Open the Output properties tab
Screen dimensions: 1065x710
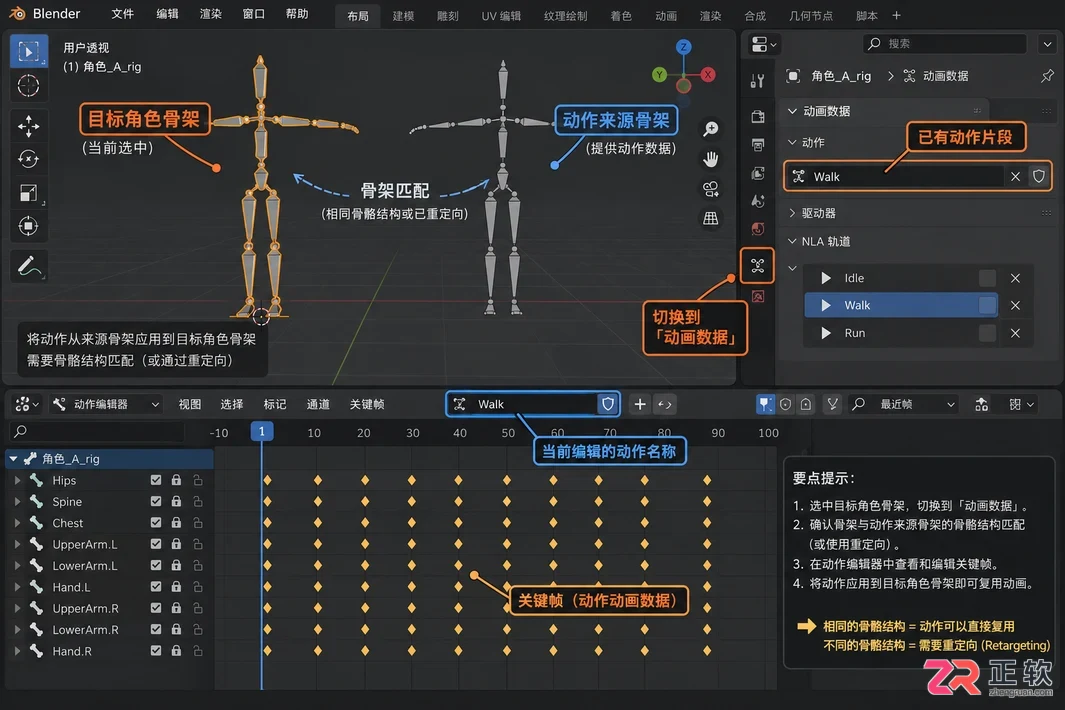(x=758, y=145)
